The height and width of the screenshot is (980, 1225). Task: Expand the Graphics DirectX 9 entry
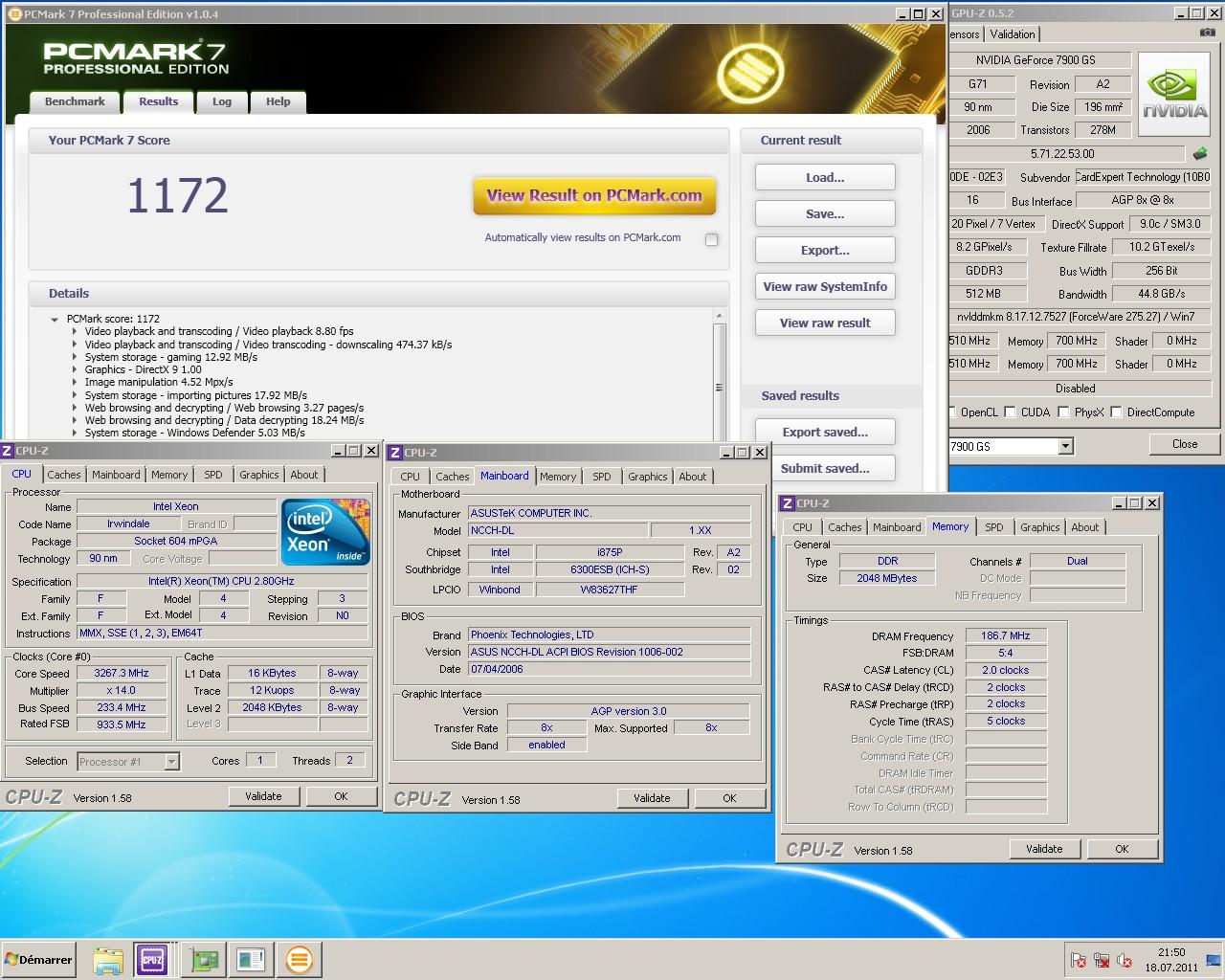tap(76, 369)
